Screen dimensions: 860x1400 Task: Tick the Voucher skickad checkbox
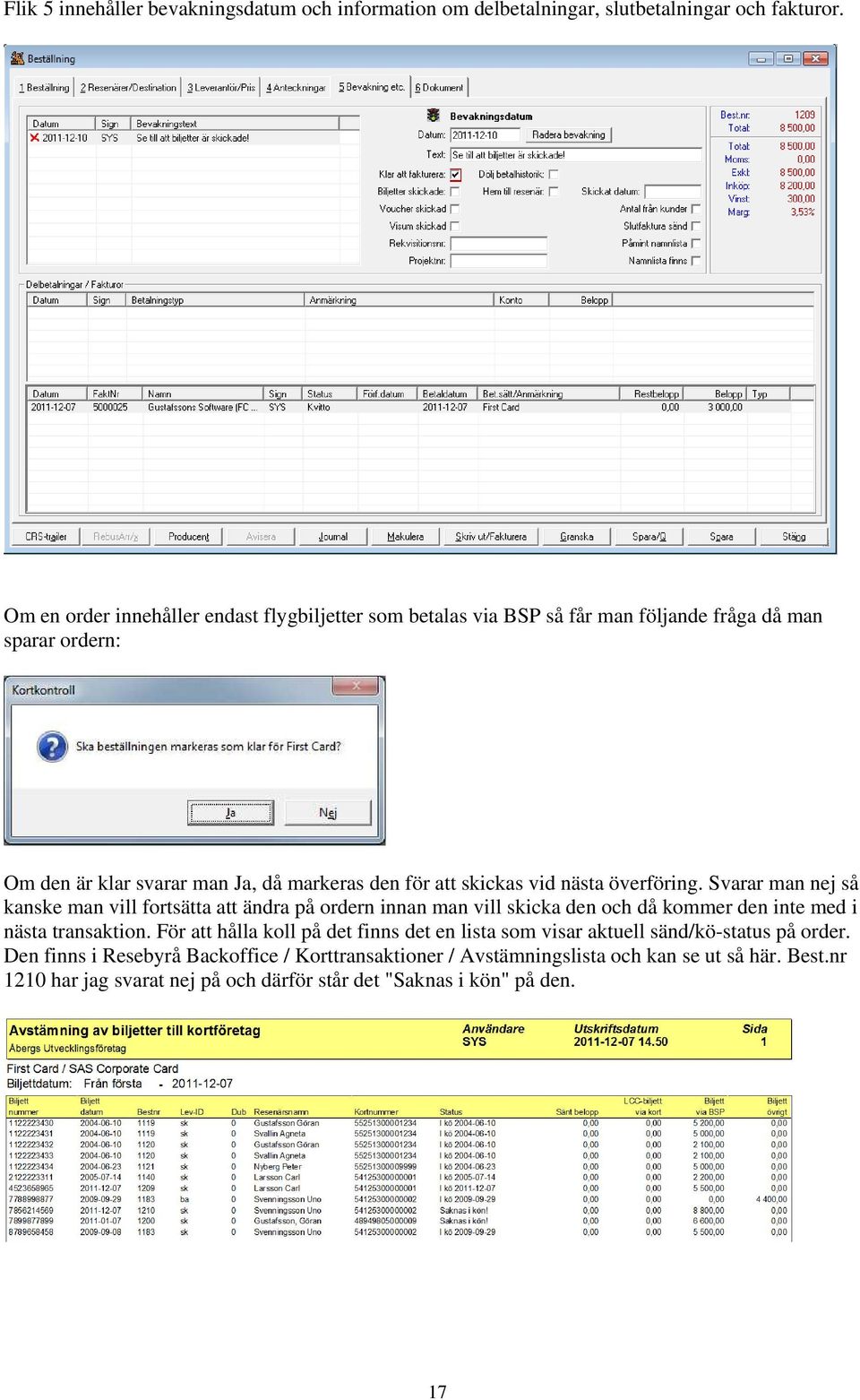point(455,209)
